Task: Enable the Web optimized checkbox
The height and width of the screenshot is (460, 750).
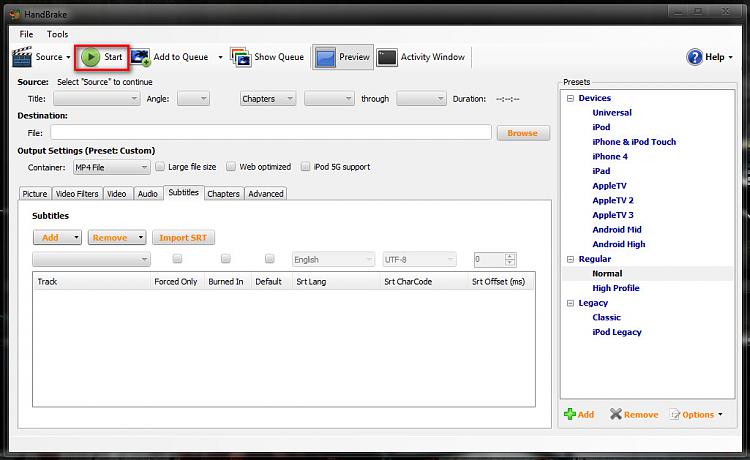Action: click(231, 166)
